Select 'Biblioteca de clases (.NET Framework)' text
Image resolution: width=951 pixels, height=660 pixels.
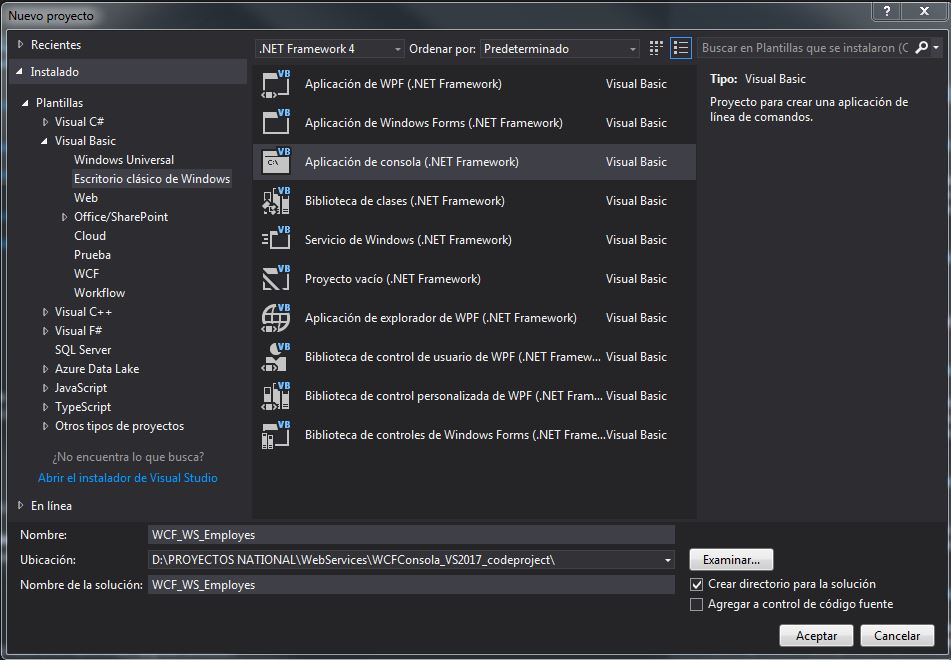tap(405, 201)
